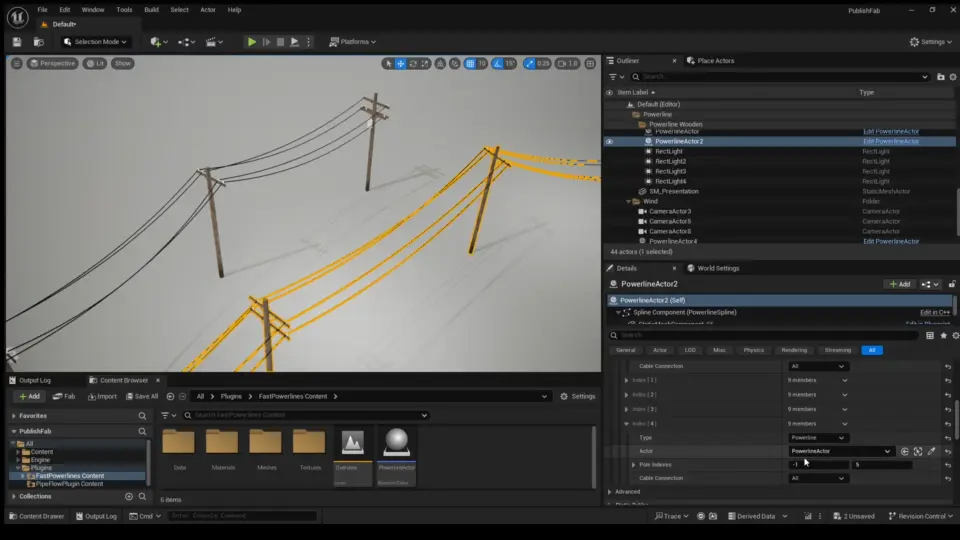Toggle visibility eye for PowerlineActor2
The image size is (960, 540).
tap(609, 141)
